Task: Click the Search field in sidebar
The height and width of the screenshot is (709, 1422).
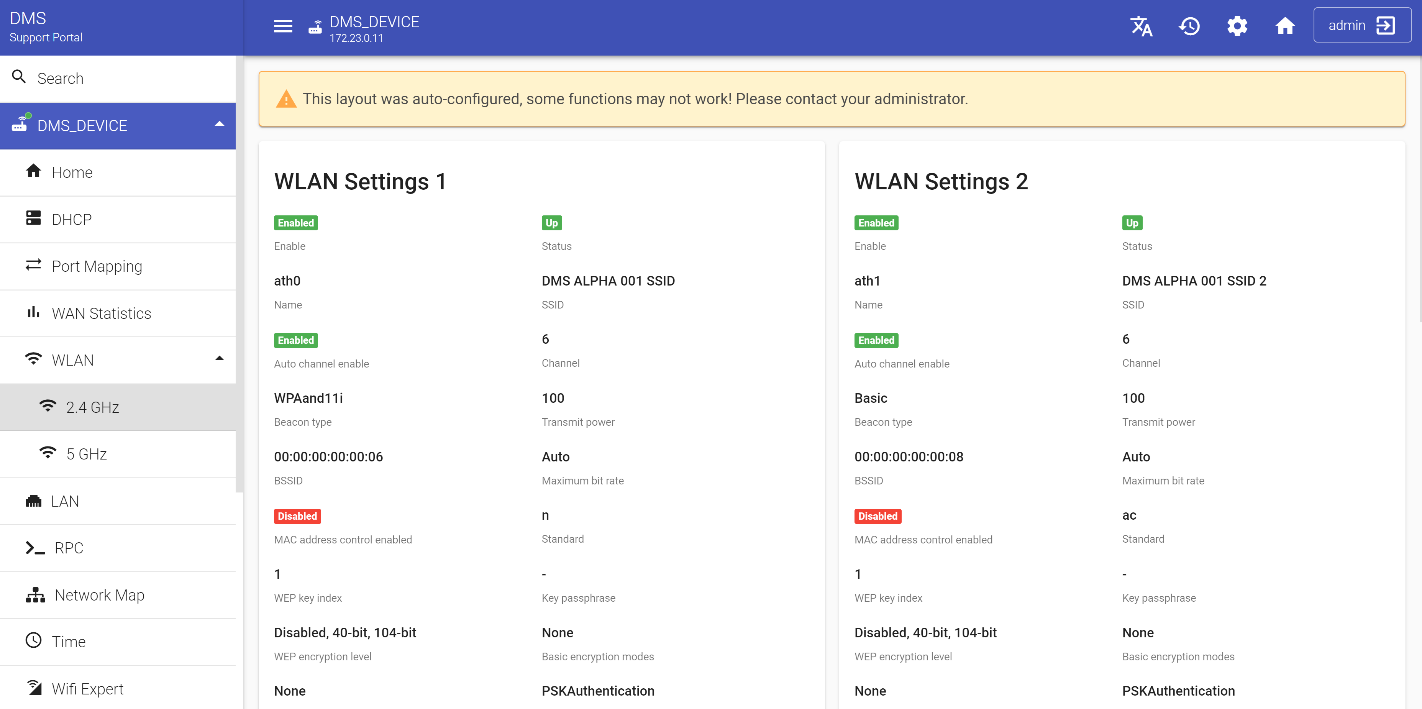Action: click(x=120, y=78)
